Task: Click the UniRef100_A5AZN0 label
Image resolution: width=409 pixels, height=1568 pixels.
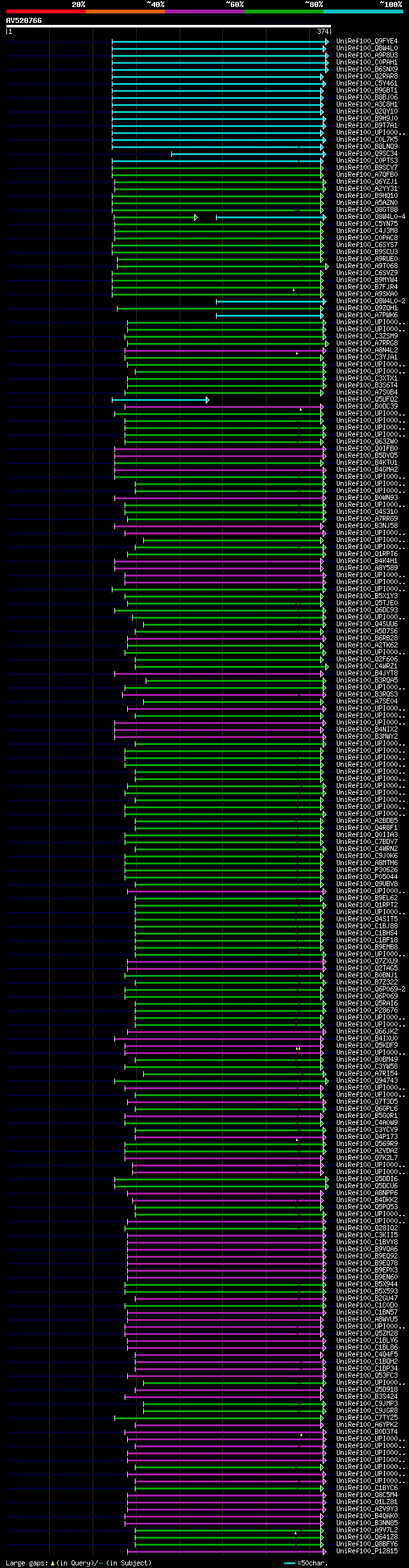Action: coord(367,203)
